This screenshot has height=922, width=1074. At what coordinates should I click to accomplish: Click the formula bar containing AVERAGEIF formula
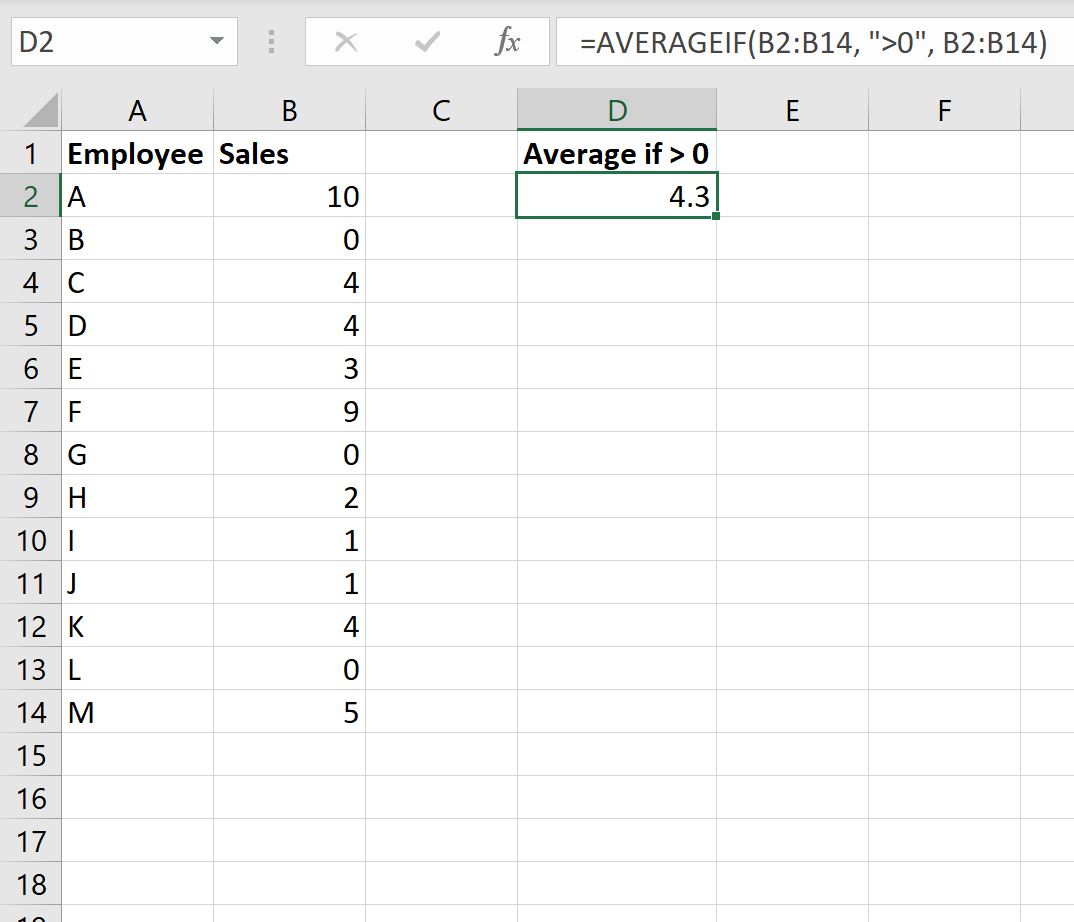814,42
